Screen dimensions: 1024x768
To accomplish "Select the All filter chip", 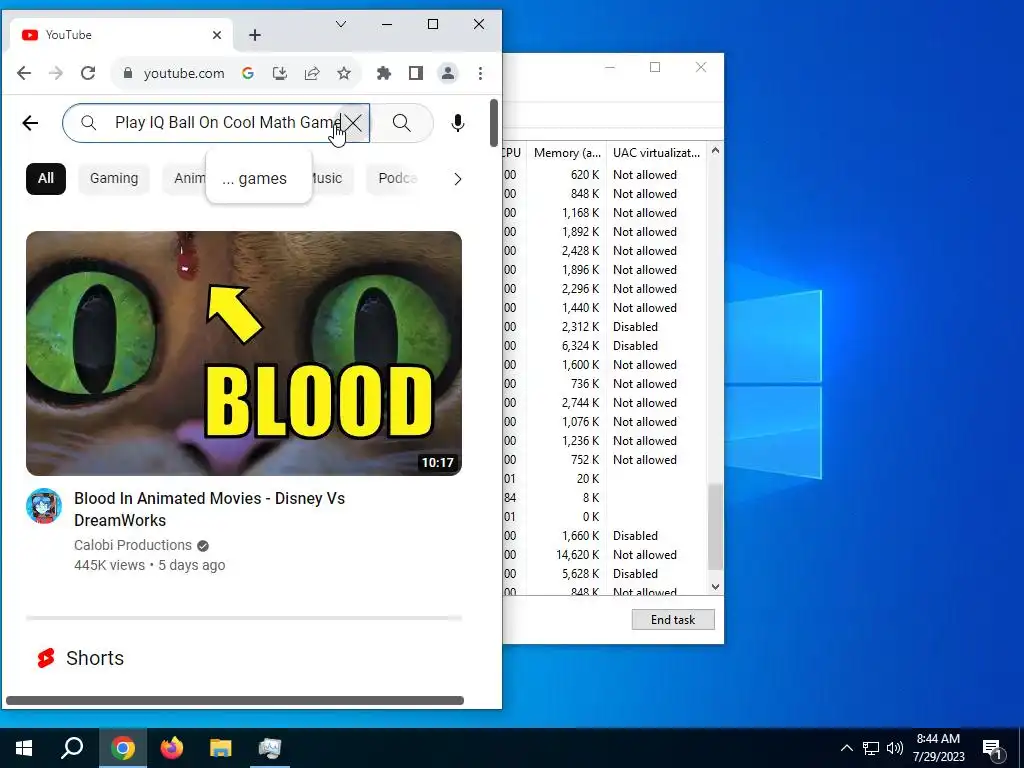I will [46, 178].
